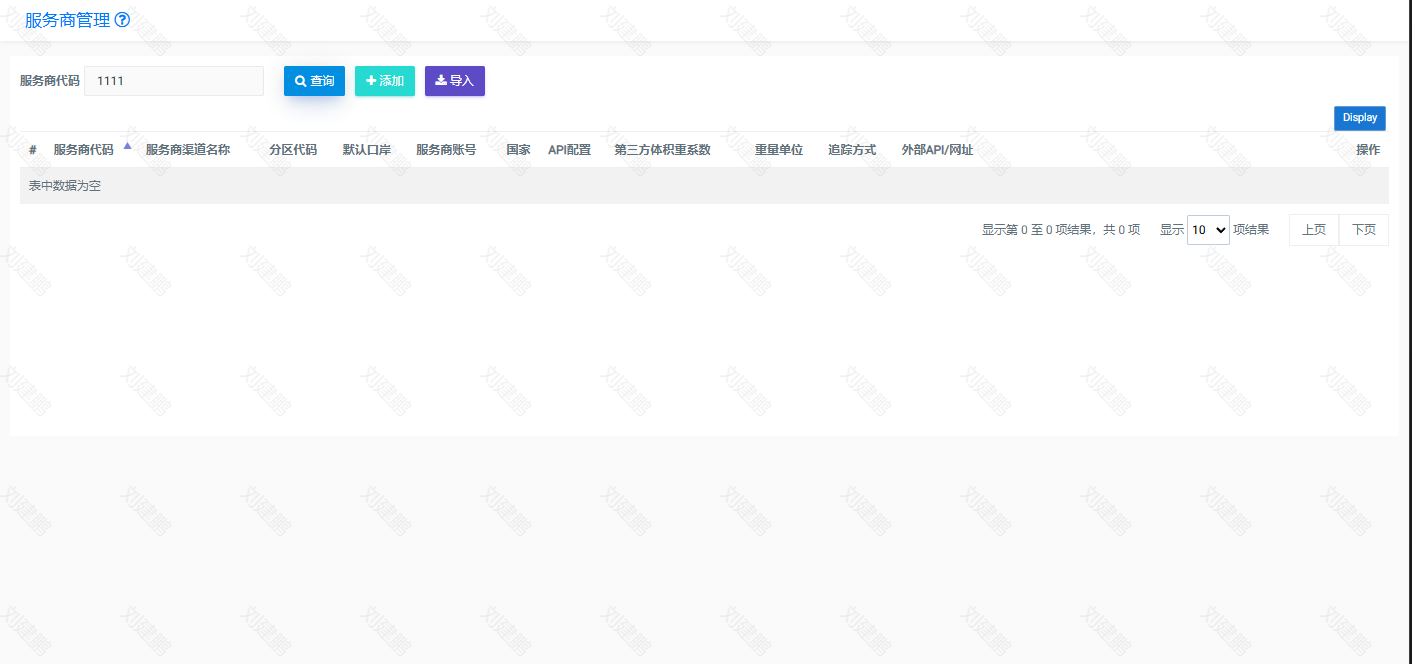Click the help question mark icon beside 服务商管理
The width and height of the screenshot is (1412, 664).
point(123,20)
